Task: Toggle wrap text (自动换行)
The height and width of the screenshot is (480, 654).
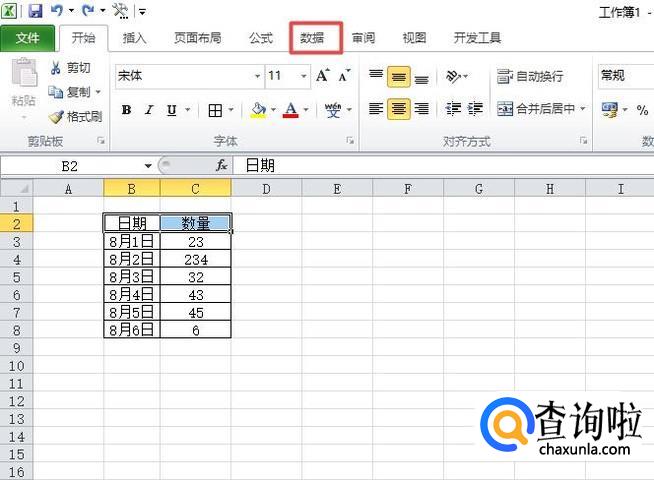Action: click(x=531, y=76)
